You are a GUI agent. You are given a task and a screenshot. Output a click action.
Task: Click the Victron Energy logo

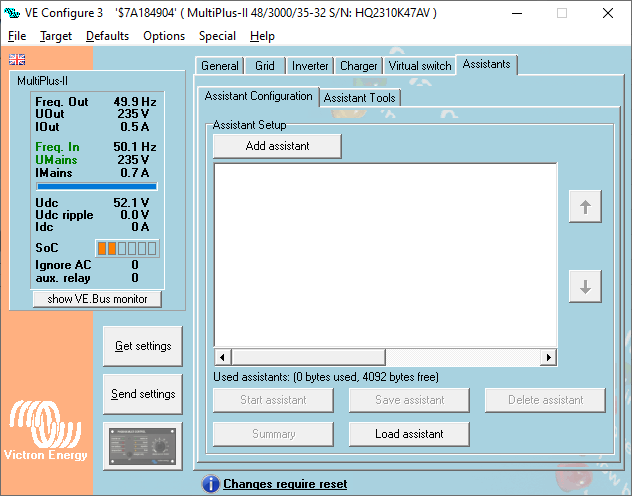[45, 430]
